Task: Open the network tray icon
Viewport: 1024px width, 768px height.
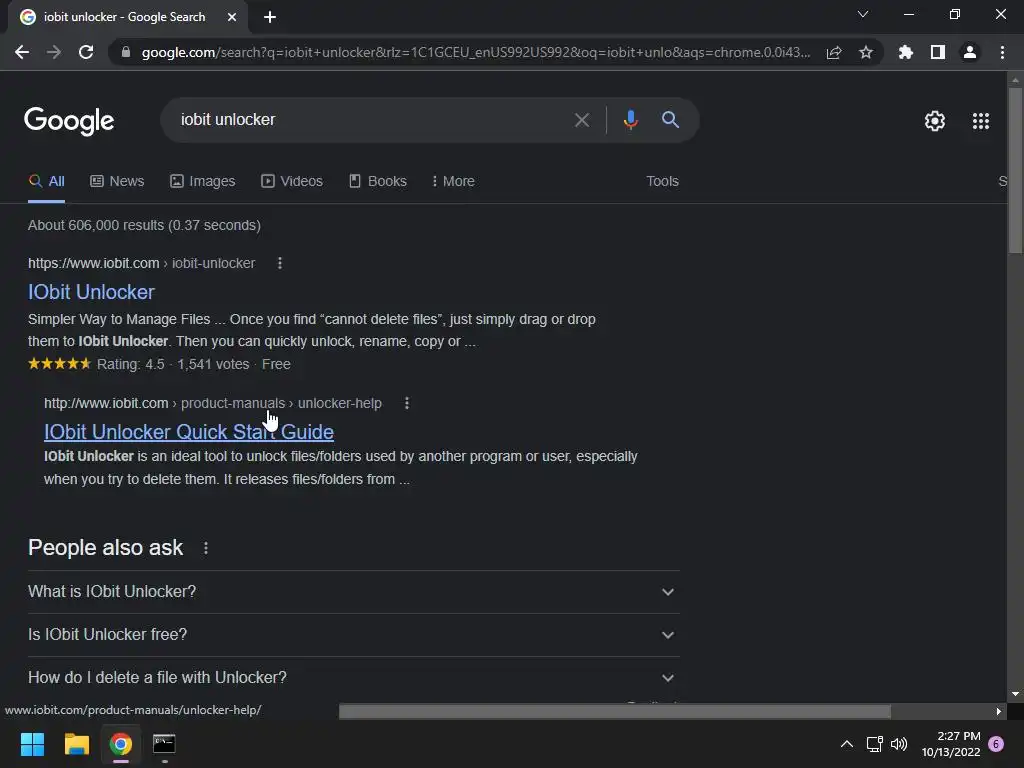Action: (874, 744)
